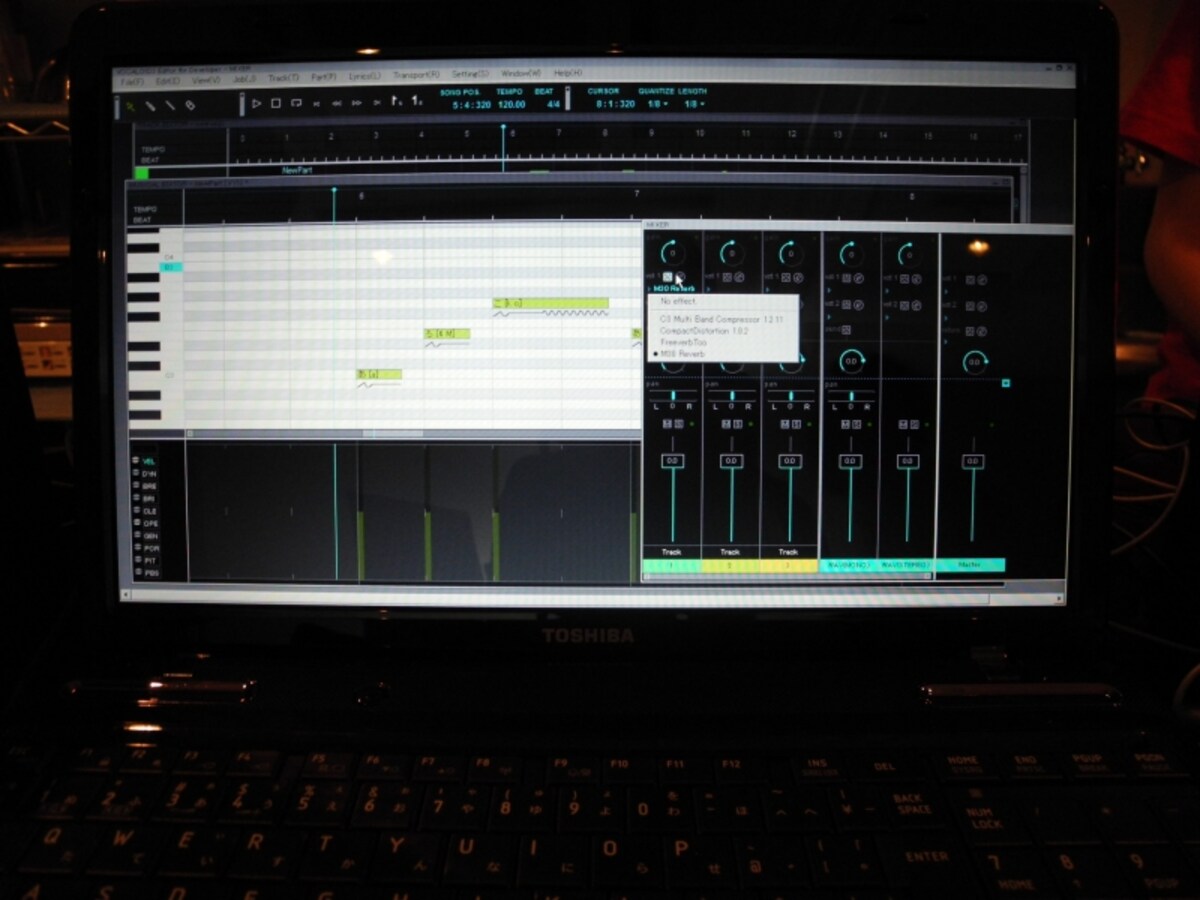Toggle mute on mixer Track 2

(726, 424)
